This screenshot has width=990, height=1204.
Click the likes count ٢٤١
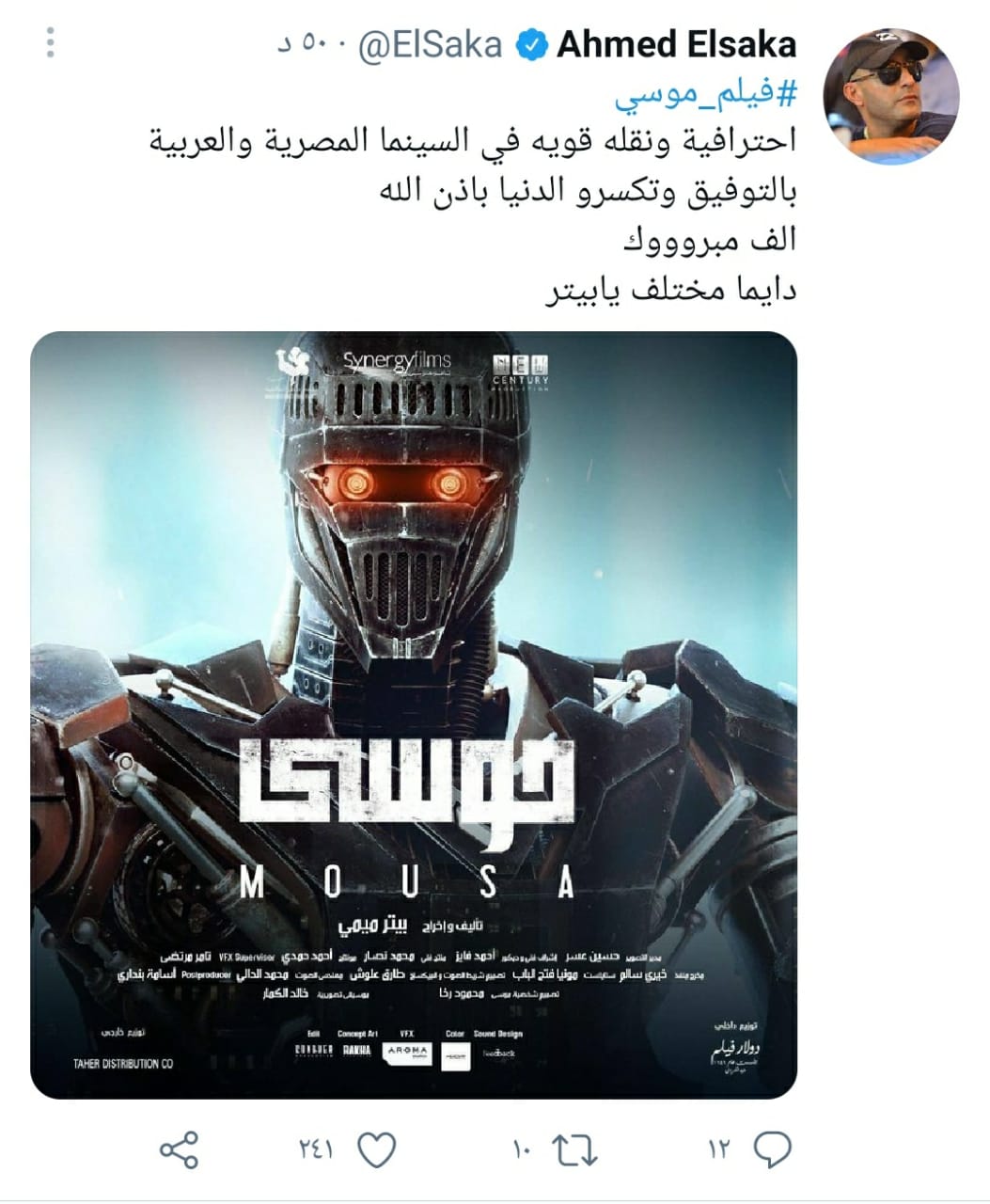click(317, 1149)
